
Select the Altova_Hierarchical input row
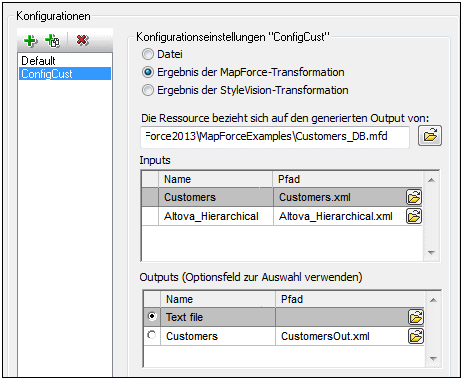pyautogui.click(x=282, y=216)
